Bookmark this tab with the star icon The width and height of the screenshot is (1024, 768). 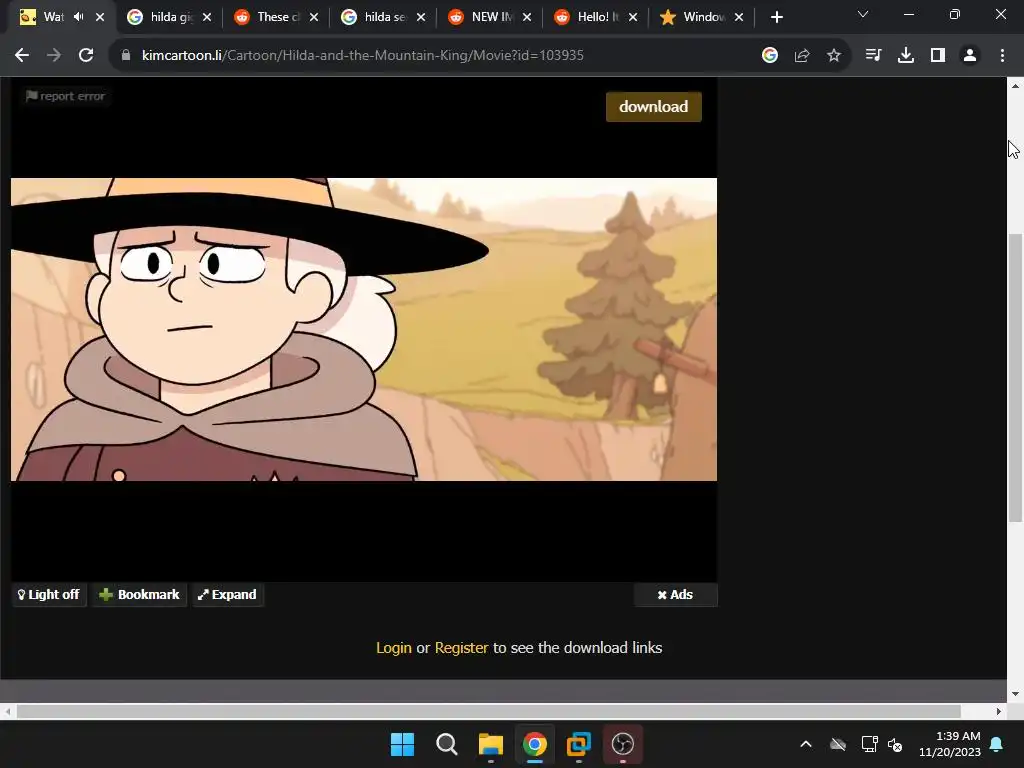[x=834, y=56]
